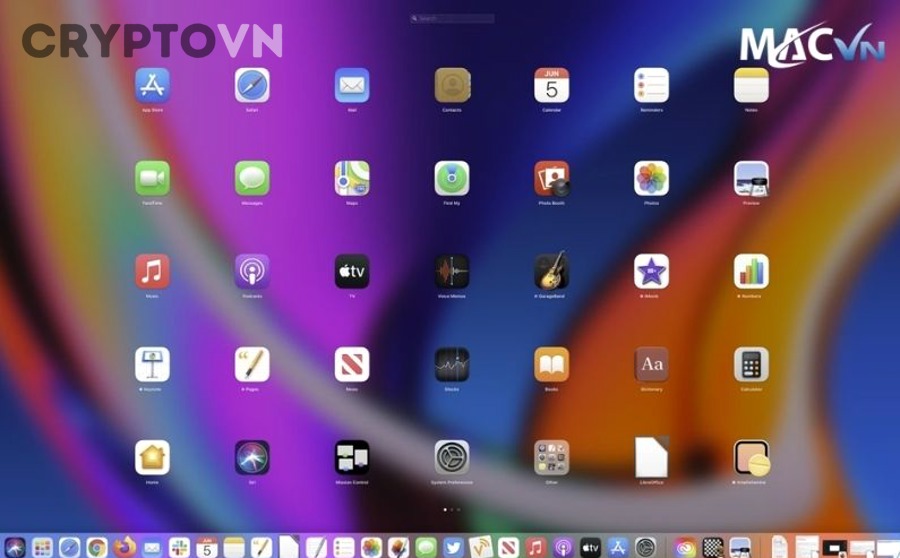Launch iMovie
Image resolution: width=900 pixels, height=558 pixels.
coord(651,271)
